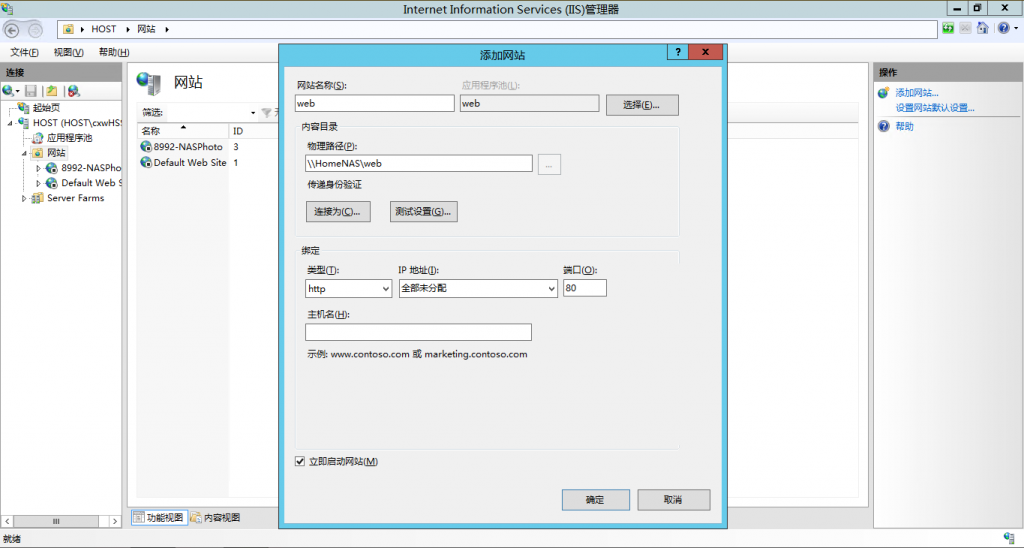Click the save icon in connections toolbar
Screen dimensions: 1024x548
[x=31, y=91]
